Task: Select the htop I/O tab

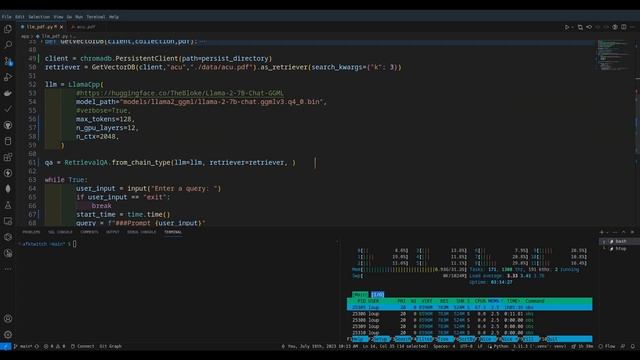Action: 378,294
